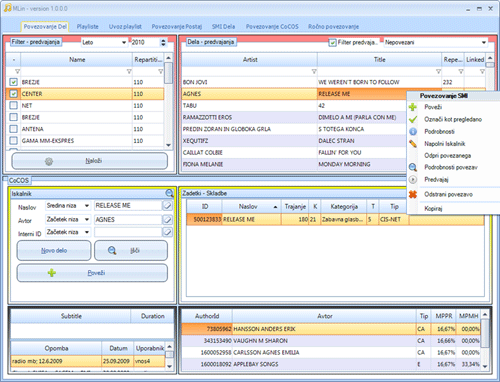Click the filter funnel under Repe column

pos(461,71)
